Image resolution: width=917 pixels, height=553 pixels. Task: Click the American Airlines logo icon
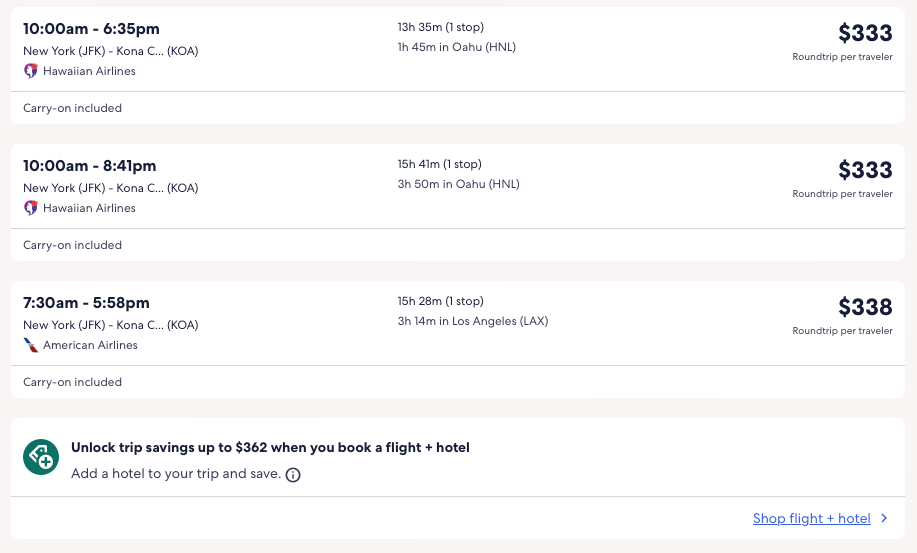pyautogui.click(x=31, y=345)
